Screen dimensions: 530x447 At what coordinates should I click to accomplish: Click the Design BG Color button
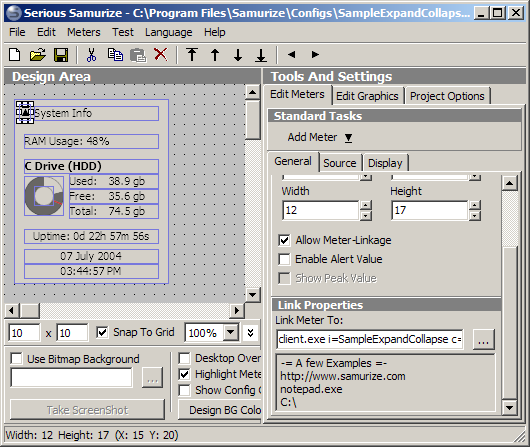coord(220,410)
